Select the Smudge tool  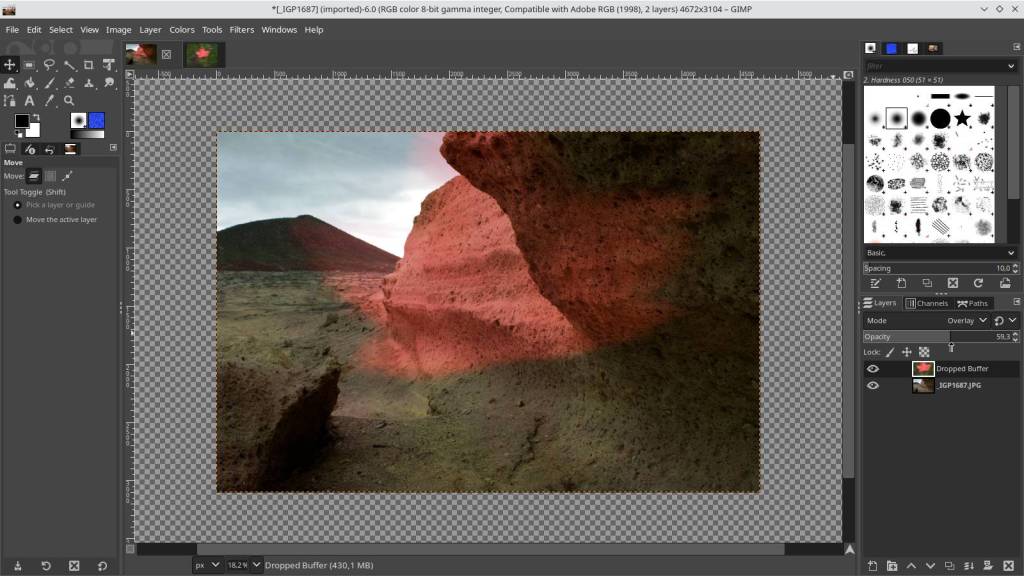pyautogui.click(x=109, y=83)
